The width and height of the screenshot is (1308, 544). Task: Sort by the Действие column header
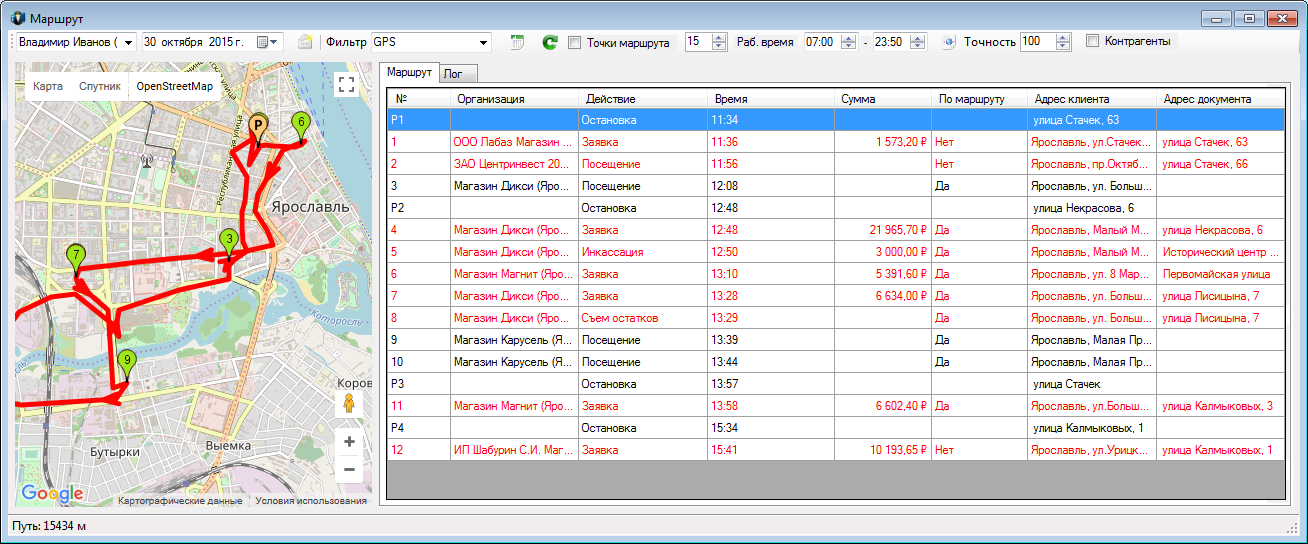pos(643,99)
